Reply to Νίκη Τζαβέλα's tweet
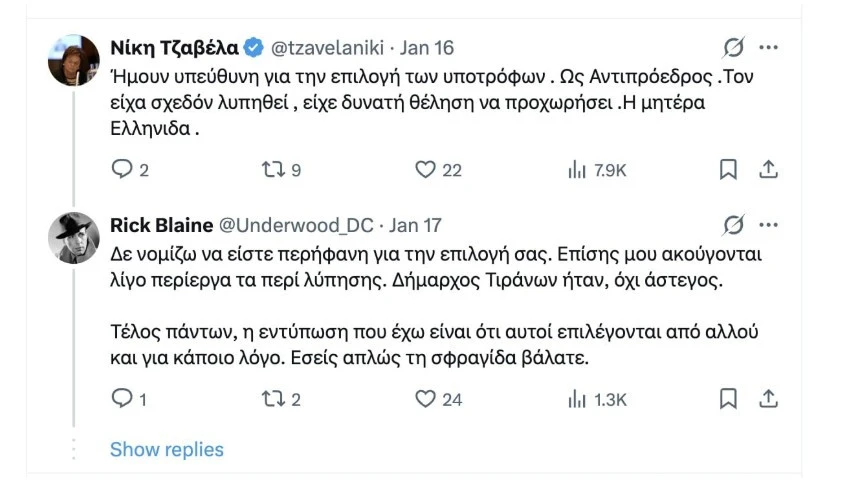This screenshot has width=854, height=480. (x=121, y=170)
